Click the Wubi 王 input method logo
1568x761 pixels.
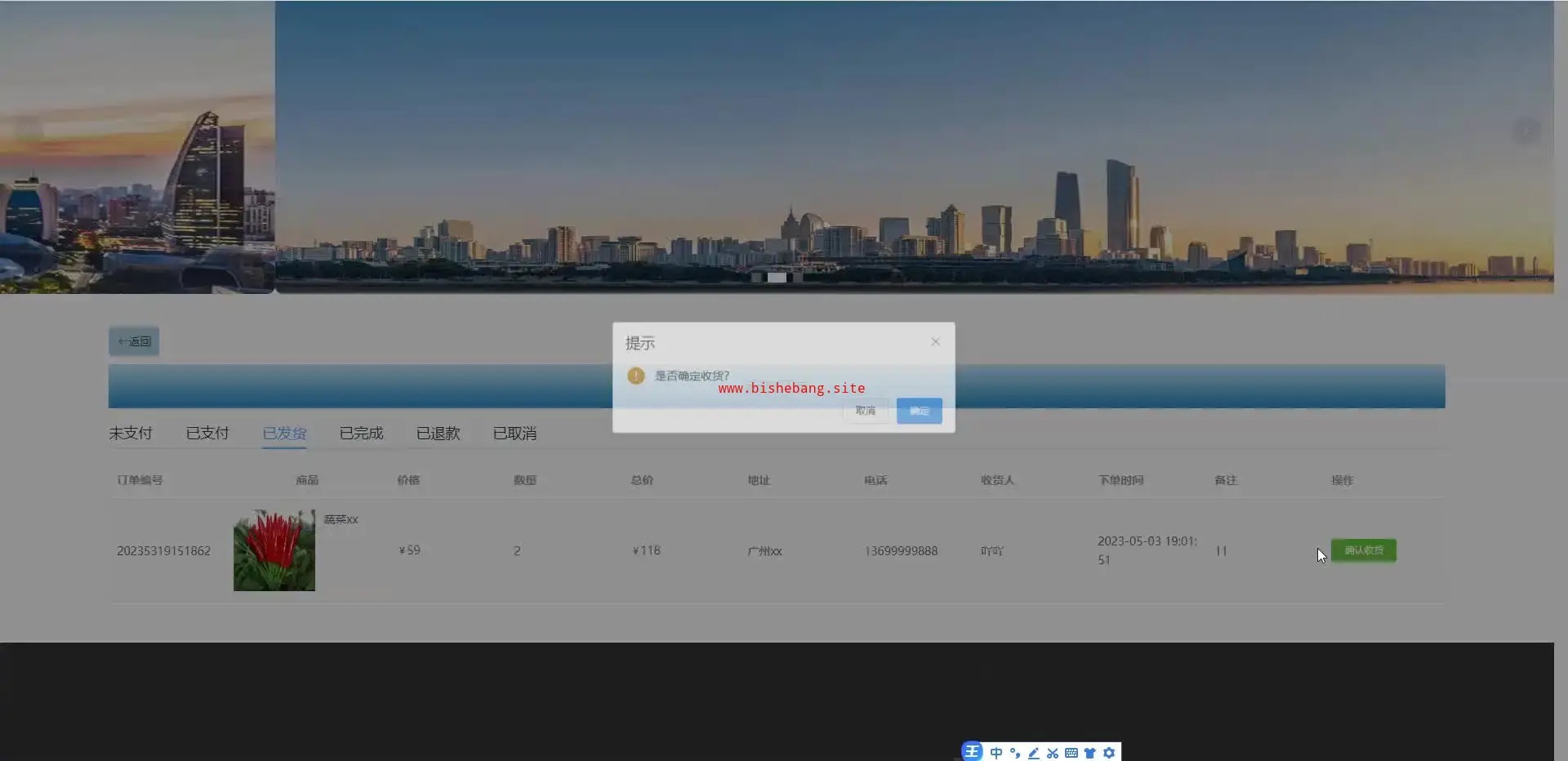972,752
